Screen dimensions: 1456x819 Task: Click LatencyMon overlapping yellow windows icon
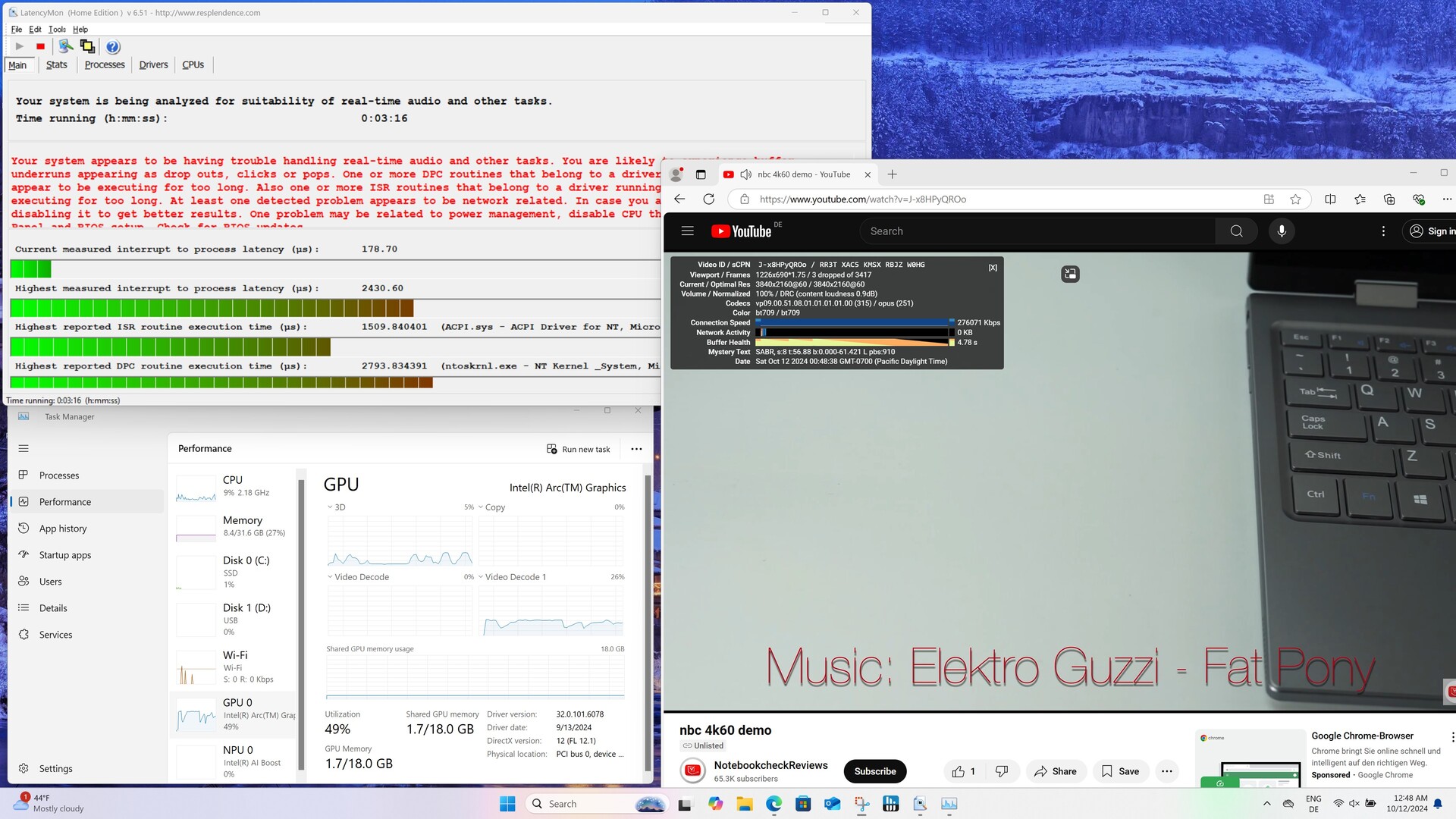pyautogui.click(x=87, y=46)
